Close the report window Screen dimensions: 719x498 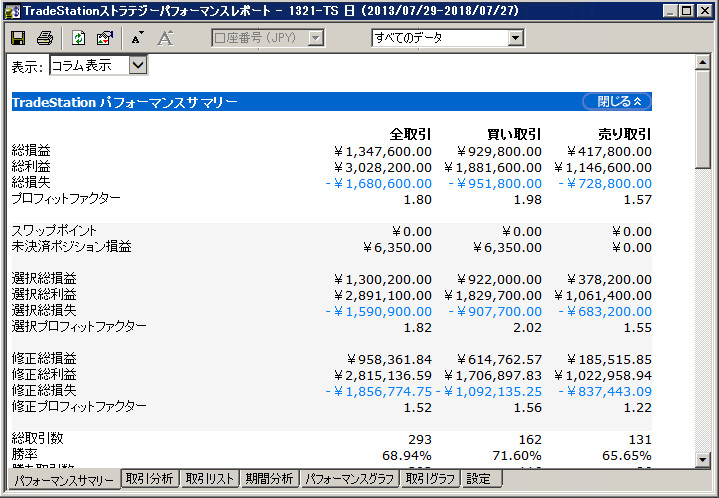(704, 11)
